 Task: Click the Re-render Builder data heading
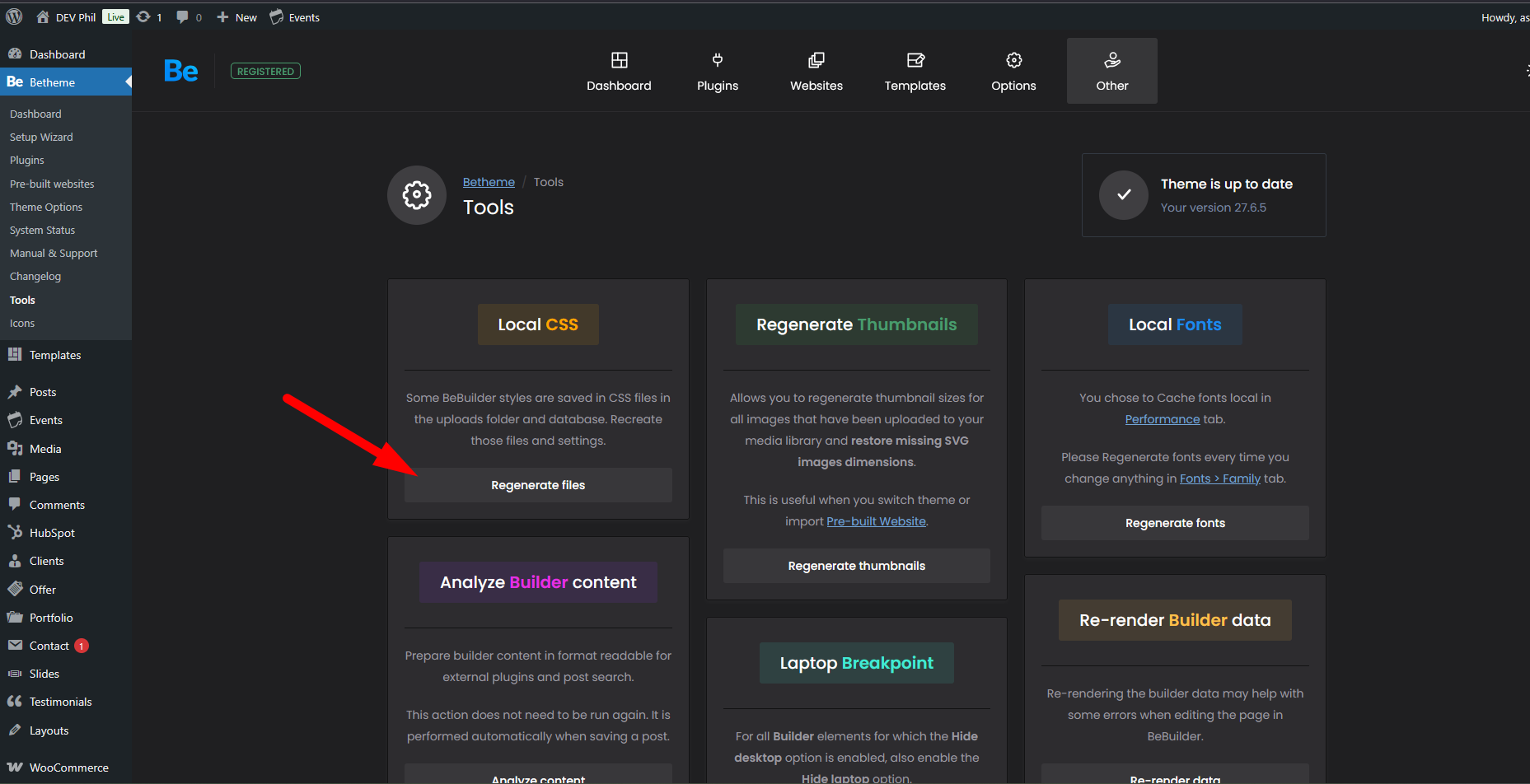pos(1175,620)
